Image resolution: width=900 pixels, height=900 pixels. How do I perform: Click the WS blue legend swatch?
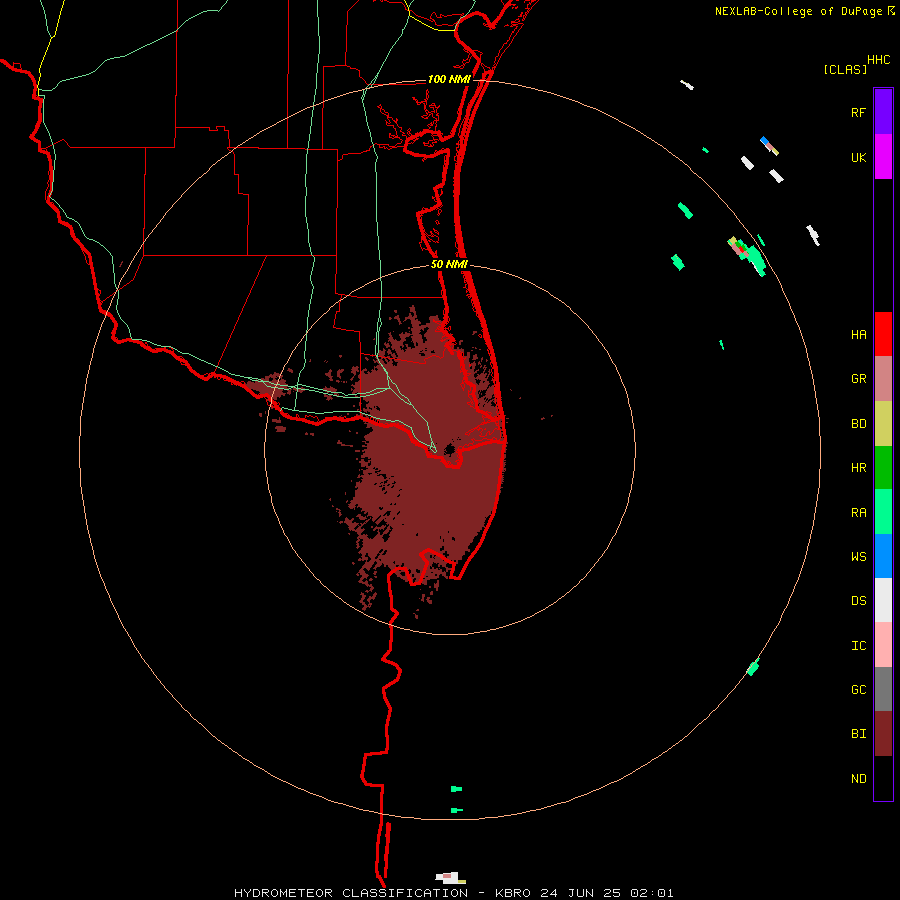pos(883,556)
